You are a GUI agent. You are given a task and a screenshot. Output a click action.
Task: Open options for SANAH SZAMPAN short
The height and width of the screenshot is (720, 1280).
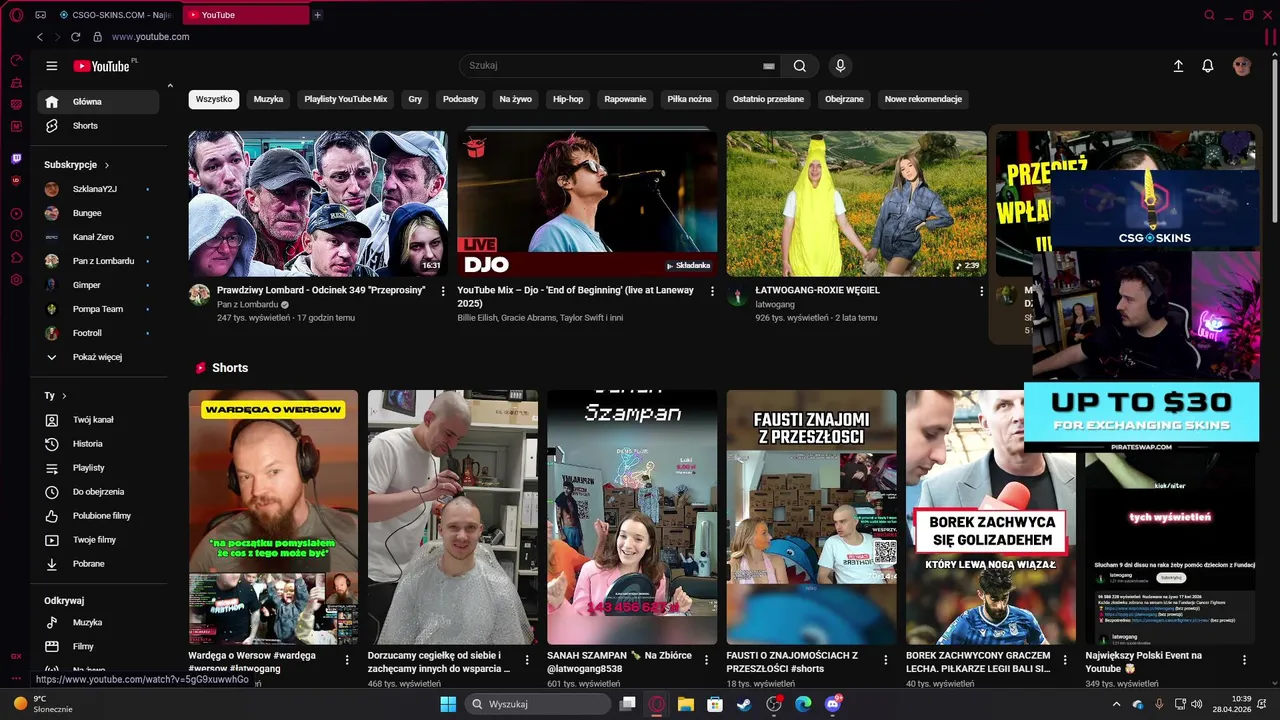point(706,660)
